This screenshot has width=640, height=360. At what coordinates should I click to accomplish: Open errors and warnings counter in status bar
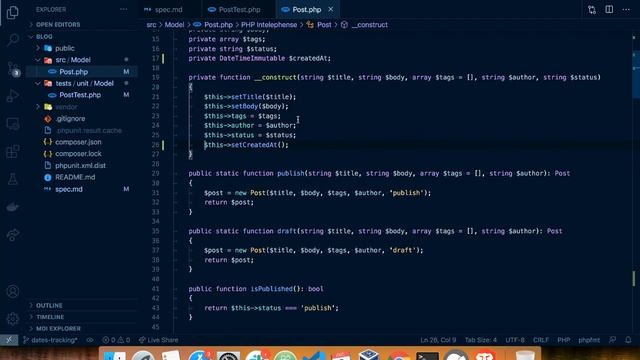116,340
